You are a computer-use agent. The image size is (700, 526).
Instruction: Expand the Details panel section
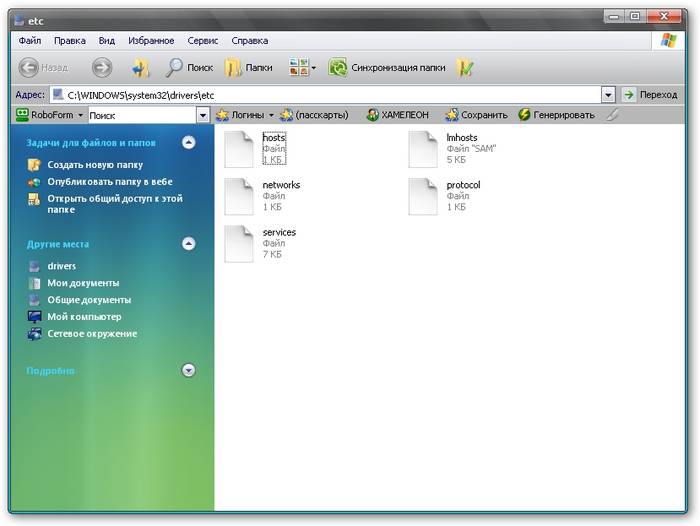pyautogui.click(x=188, y=370)
